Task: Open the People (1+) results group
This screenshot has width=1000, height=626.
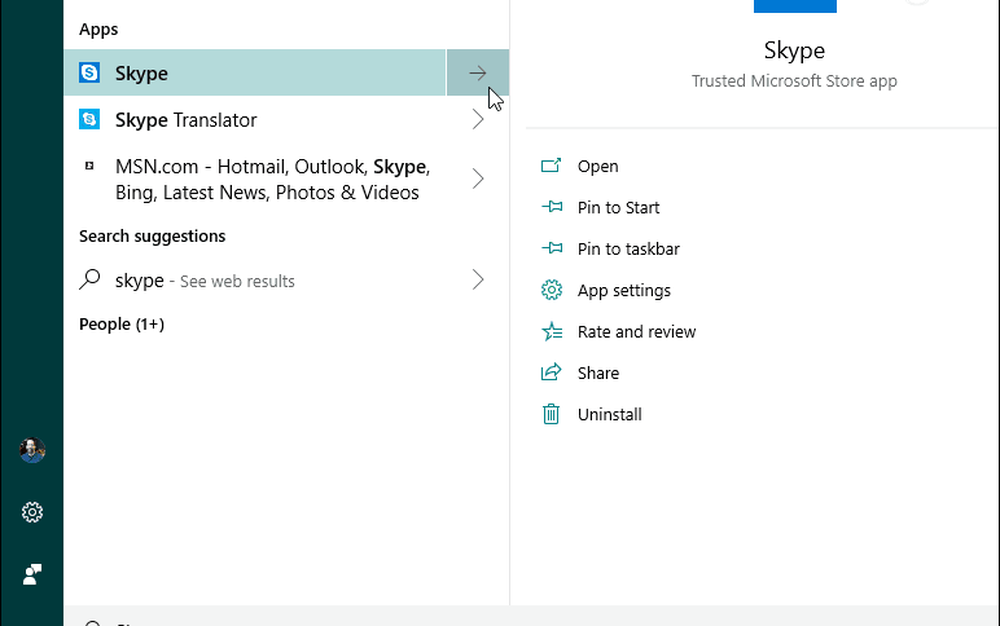Action: (x=121, y=324)
